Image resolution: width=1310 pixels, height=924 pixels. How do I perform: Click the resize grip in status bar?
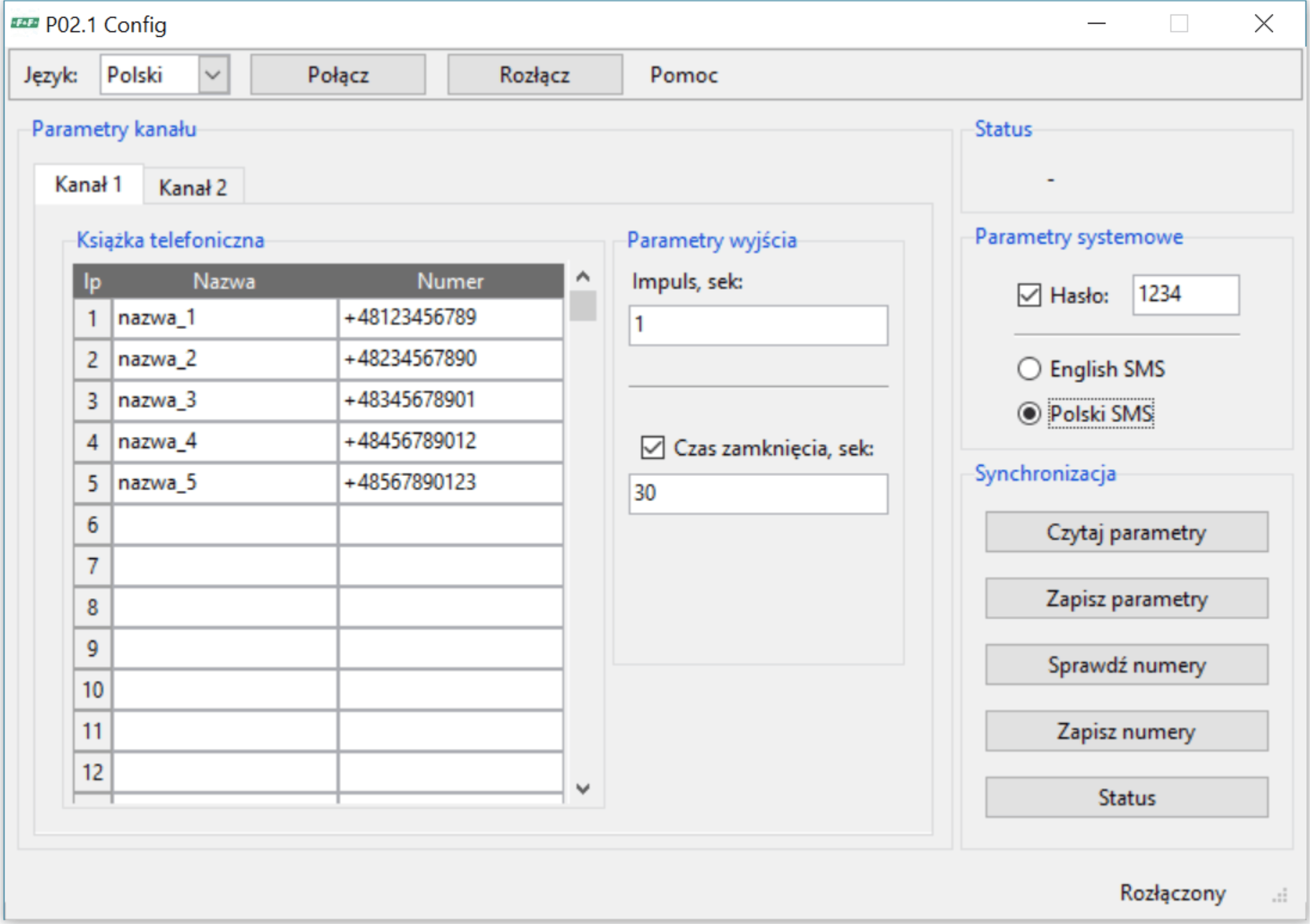[1280, 895]
